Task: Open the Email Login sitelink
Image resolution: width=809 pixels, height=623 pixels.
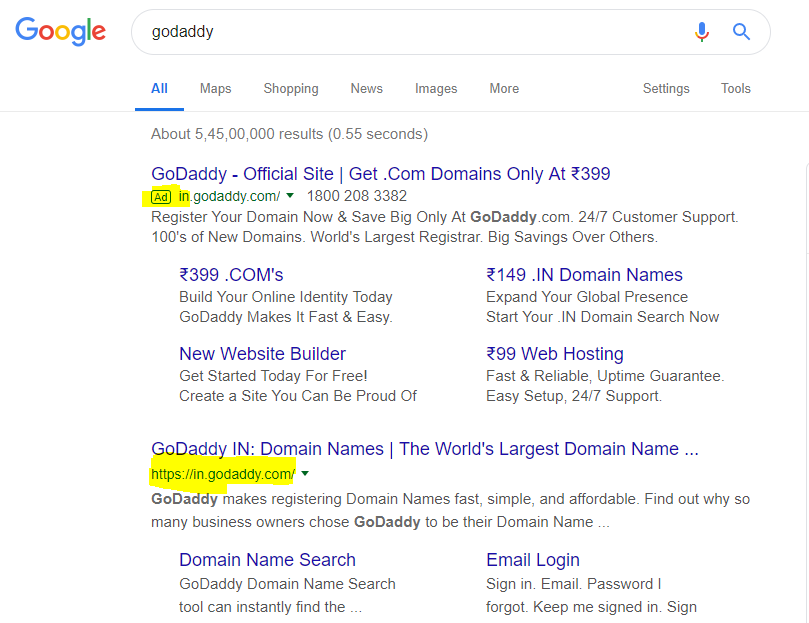Action: [x=532, y=560]
